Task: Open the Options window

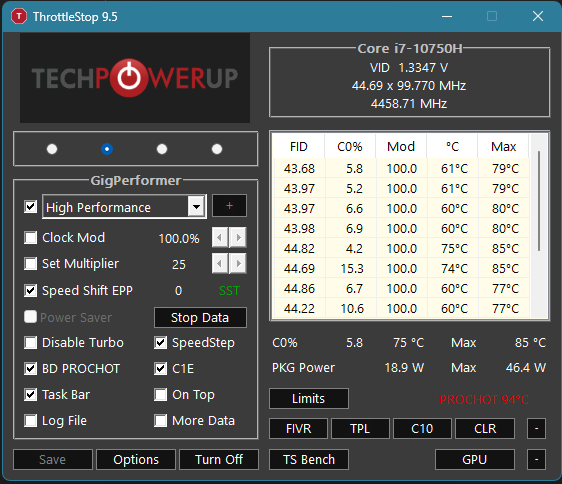Action: tap(136, 460)
